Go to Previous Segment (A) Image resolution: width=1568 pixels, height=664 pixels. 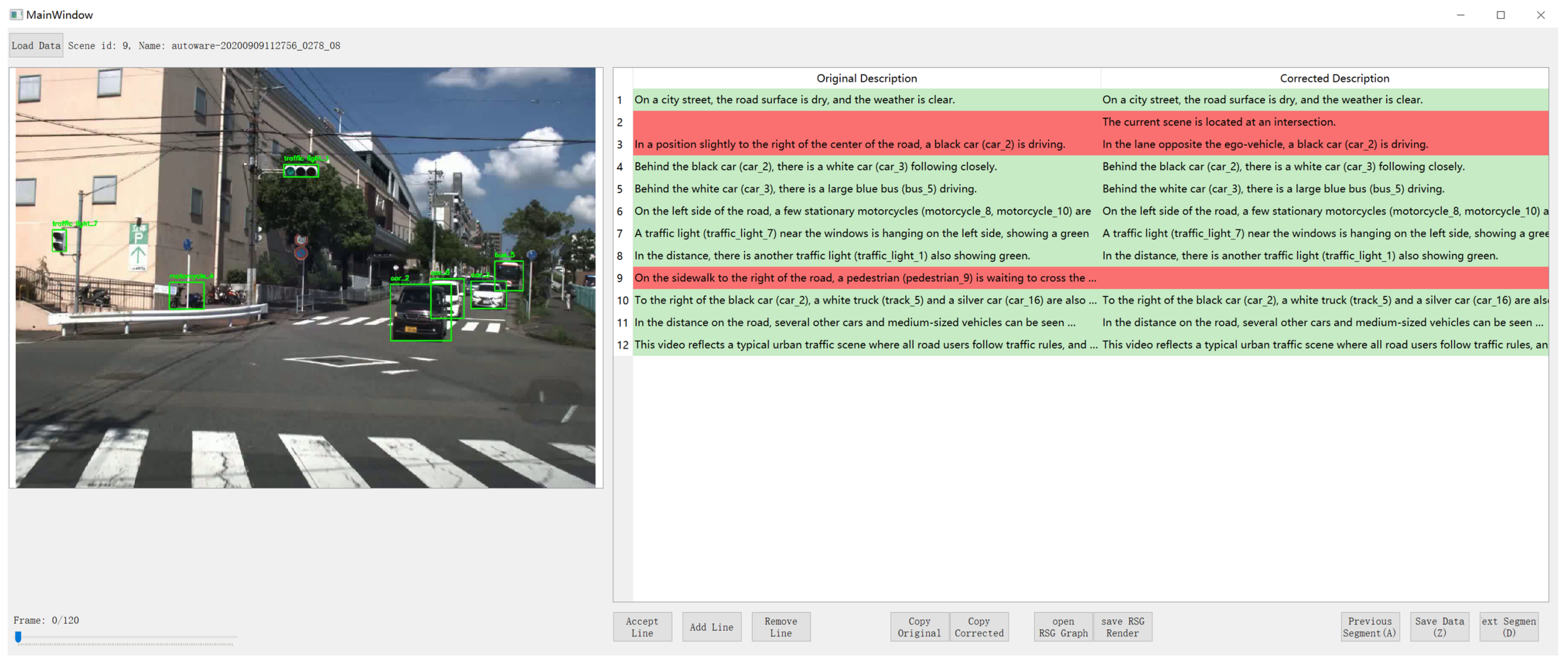click(x=1369, y=627)
